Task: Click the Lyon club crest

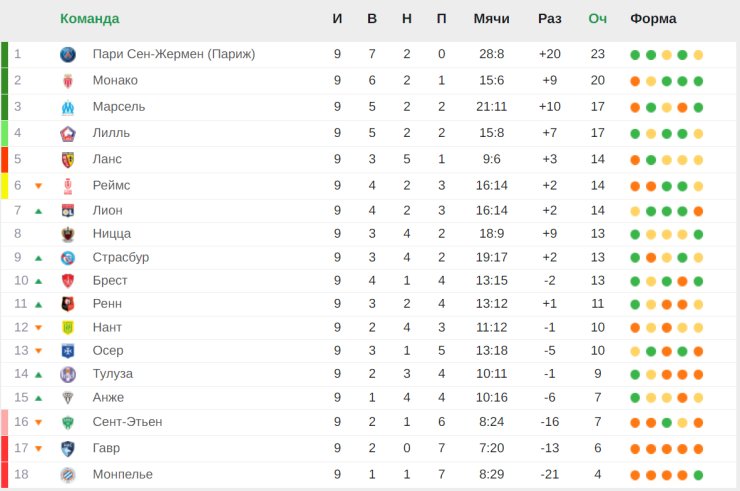Action: (x=68, y=211)
